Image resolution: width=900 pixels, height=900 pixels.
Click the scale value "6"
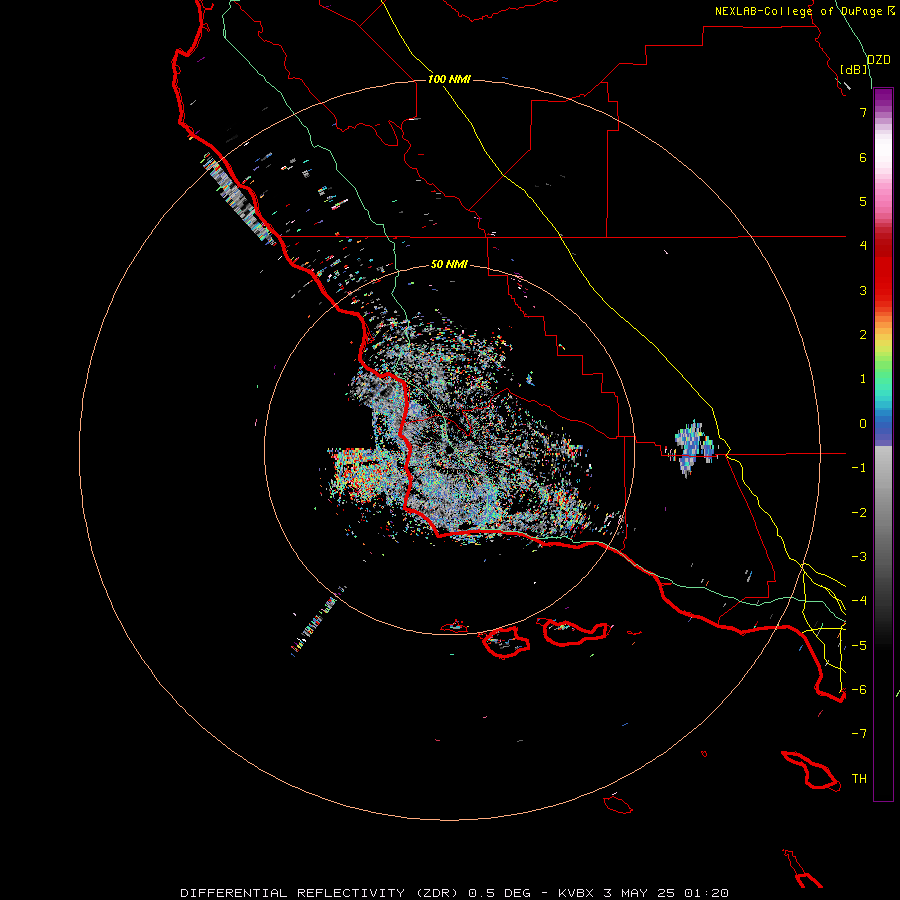click(863, 157)
